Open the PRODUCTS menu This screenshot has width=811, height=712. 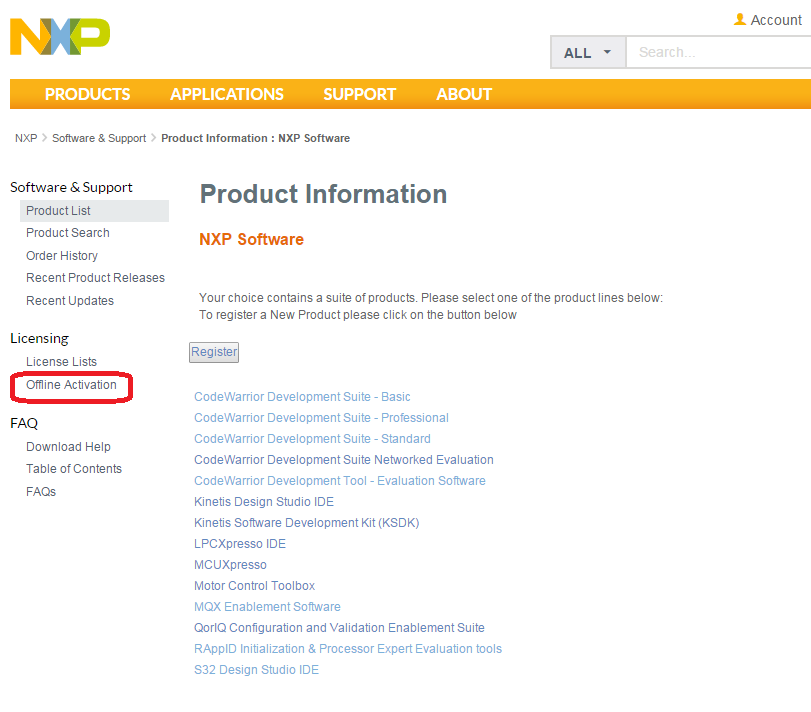(x=87, y=94)
